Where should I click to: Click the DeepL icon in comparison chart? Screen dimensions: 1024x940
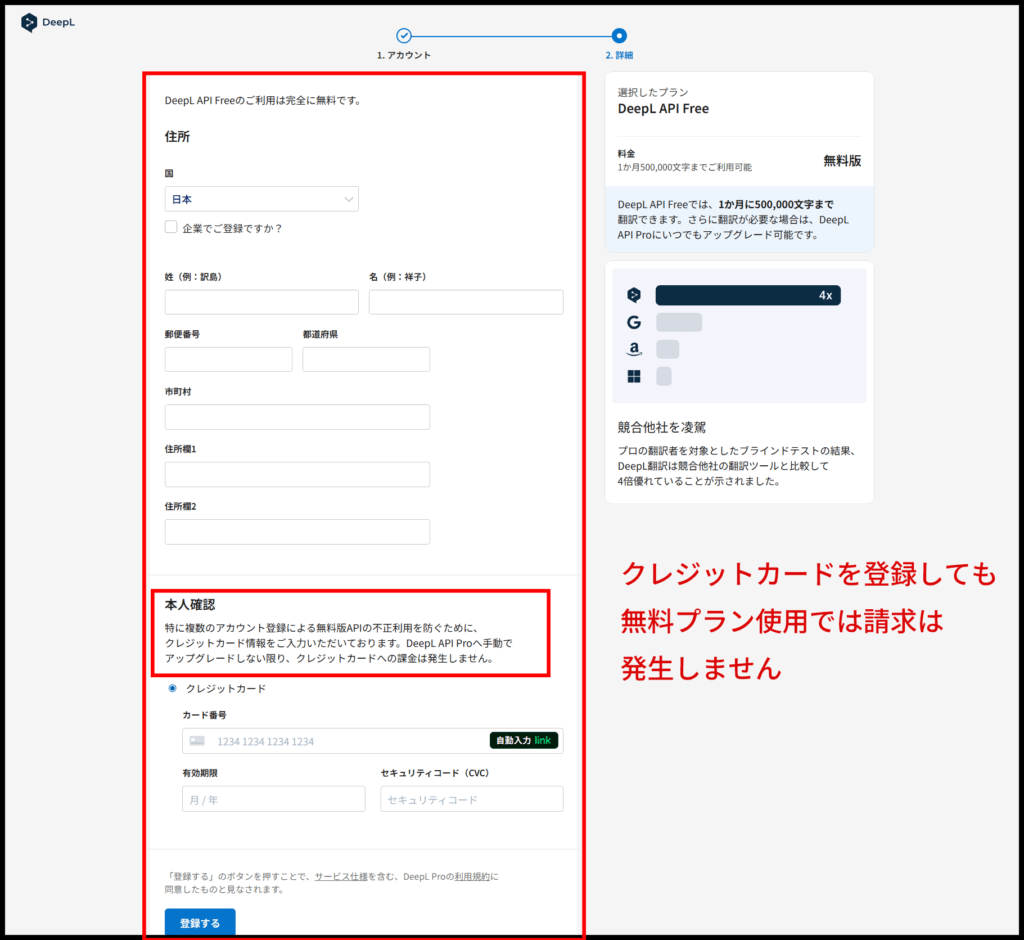(x=633, y=295)
